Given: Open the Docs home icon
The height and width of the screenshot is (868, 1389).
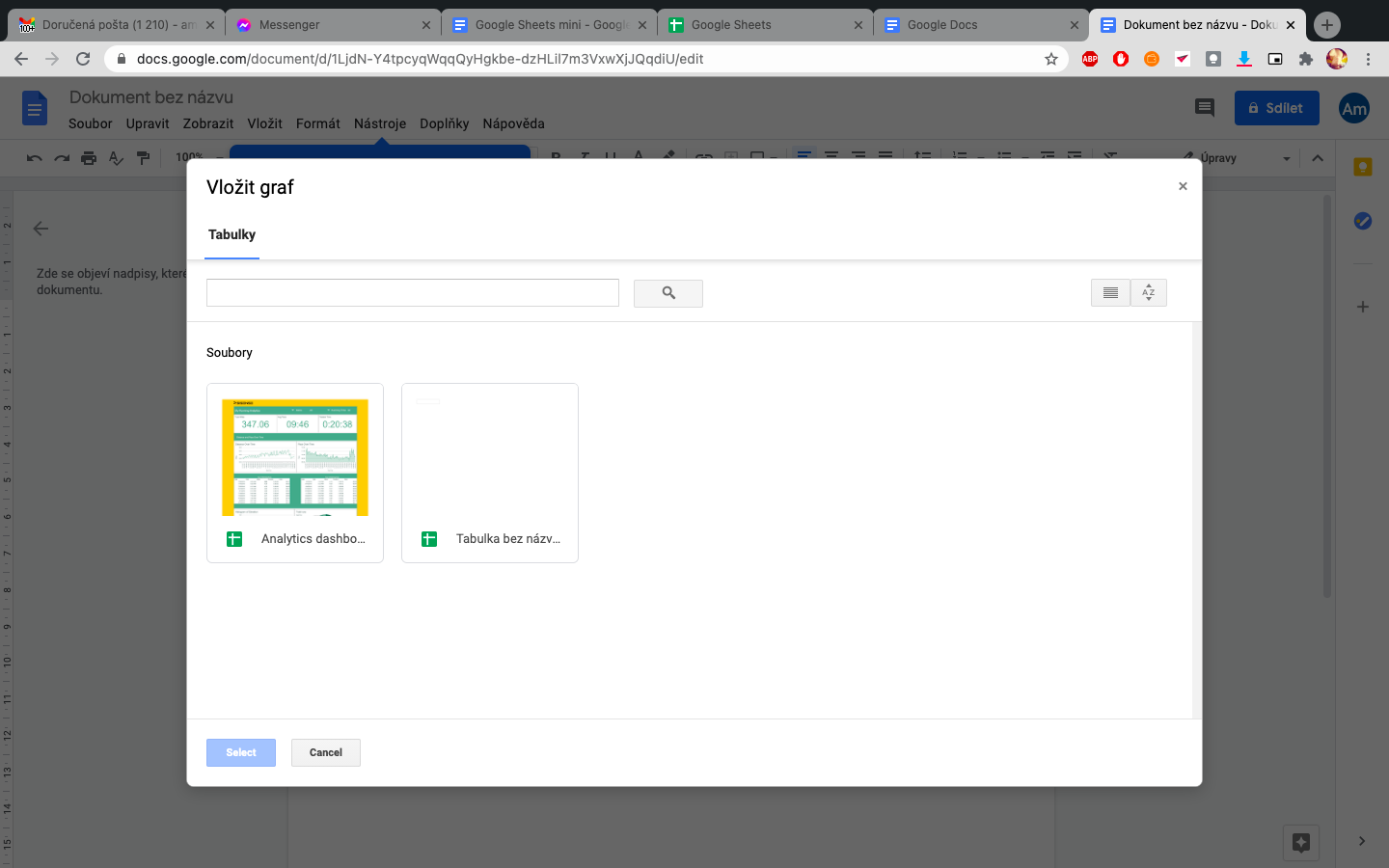Looking at the screenshot, I should click(x=35, y=108).
